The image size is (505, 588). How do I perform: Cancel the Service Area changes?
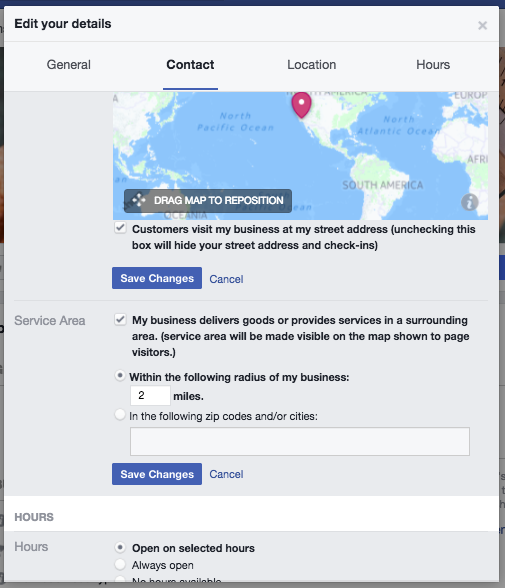point(226,474)
